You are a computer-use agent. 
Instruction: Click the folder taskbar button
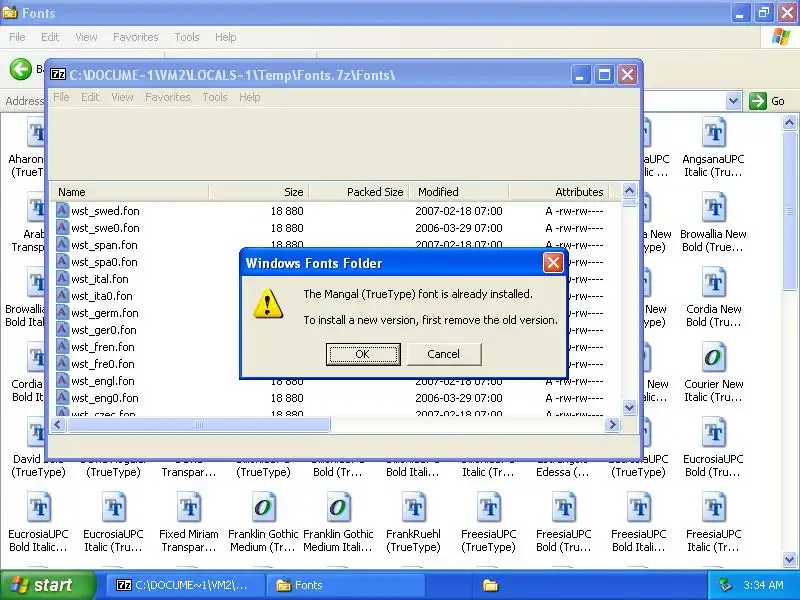click(x=490, y=585)
